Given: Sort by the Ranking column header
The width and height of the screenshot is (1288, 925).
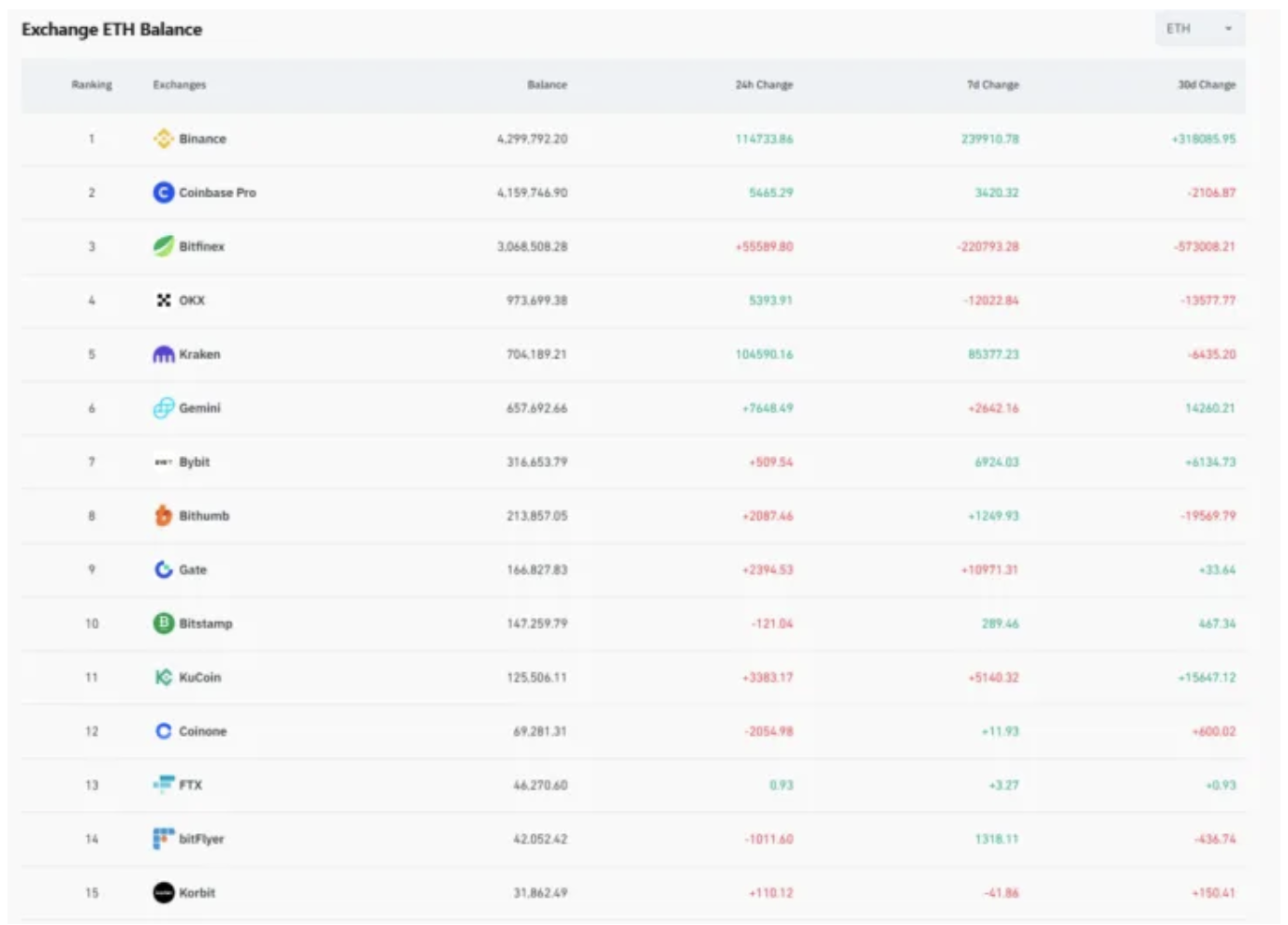Looking at the screenshot, I should [x=92, y=85].
